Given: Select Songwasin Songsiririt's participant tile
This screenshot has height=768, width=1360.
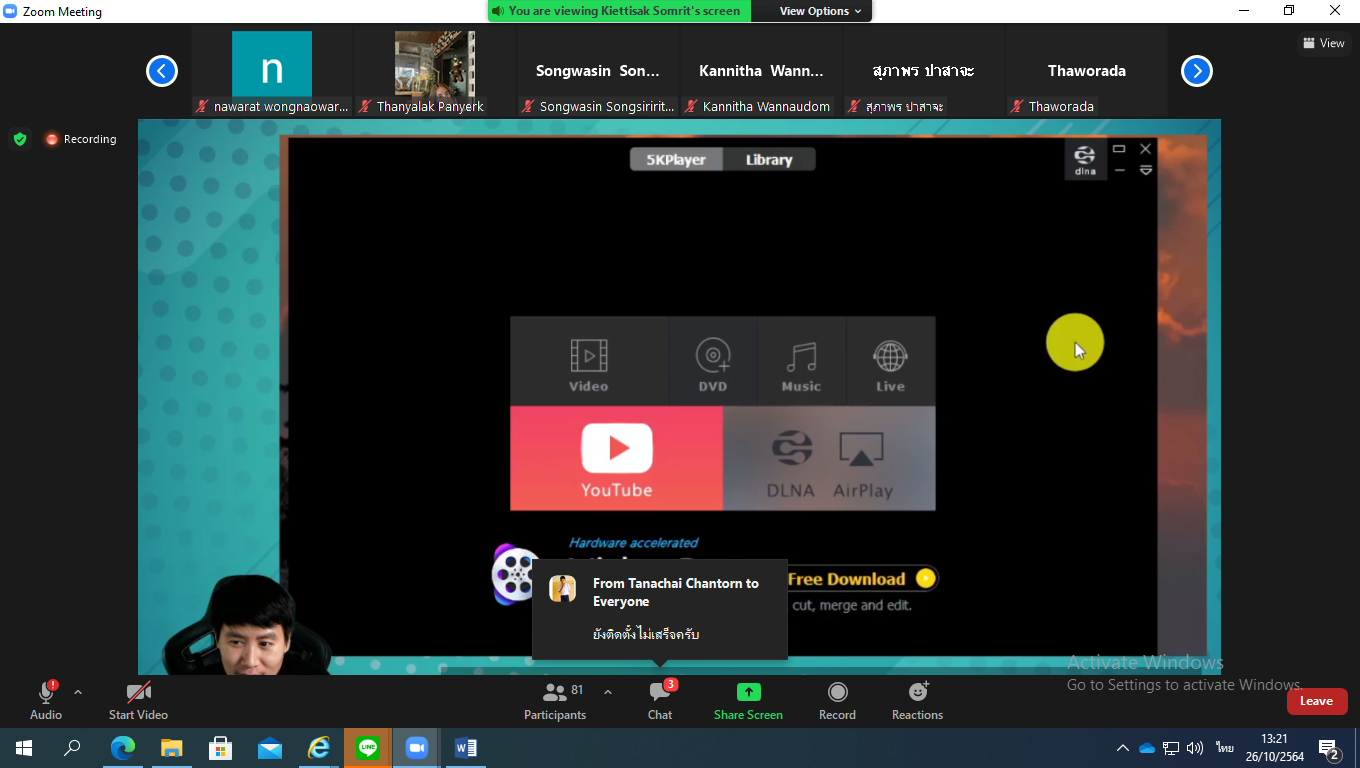Looking at the screenshot, I should pyautogui.click(x=598, y=71).
